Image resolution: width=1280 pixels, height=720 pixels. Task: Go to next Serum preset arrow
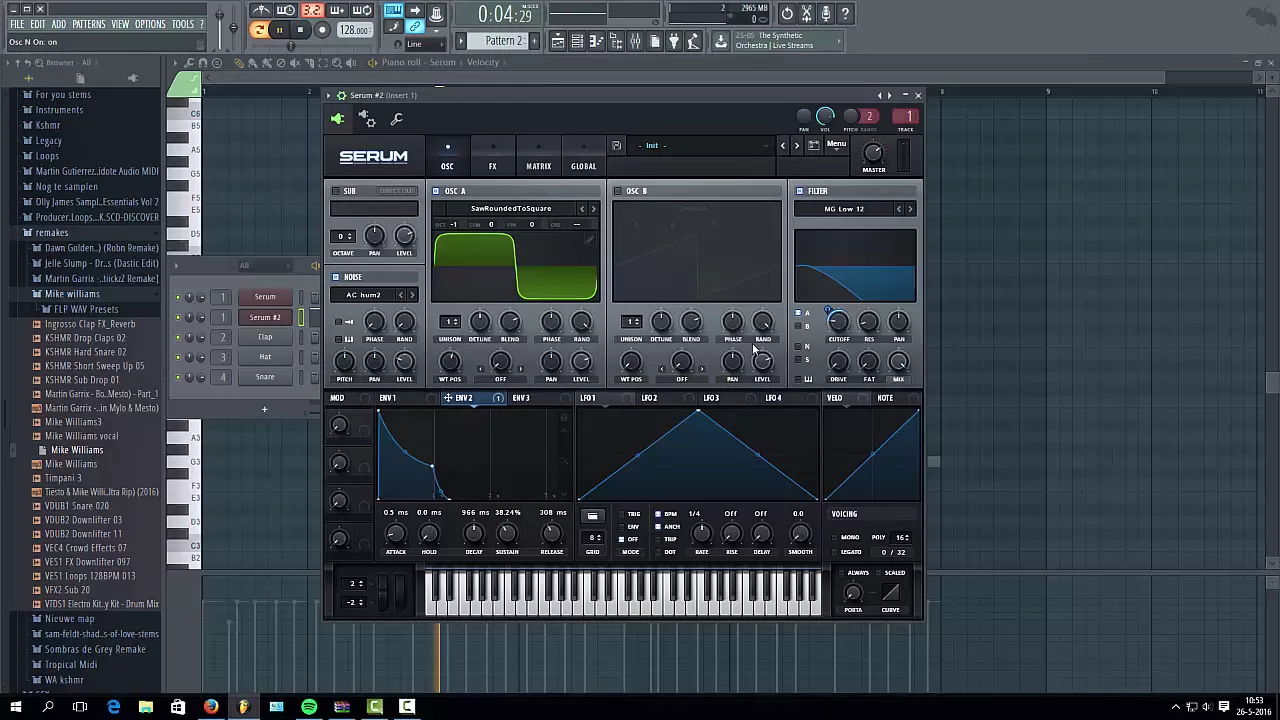point(797,145)
